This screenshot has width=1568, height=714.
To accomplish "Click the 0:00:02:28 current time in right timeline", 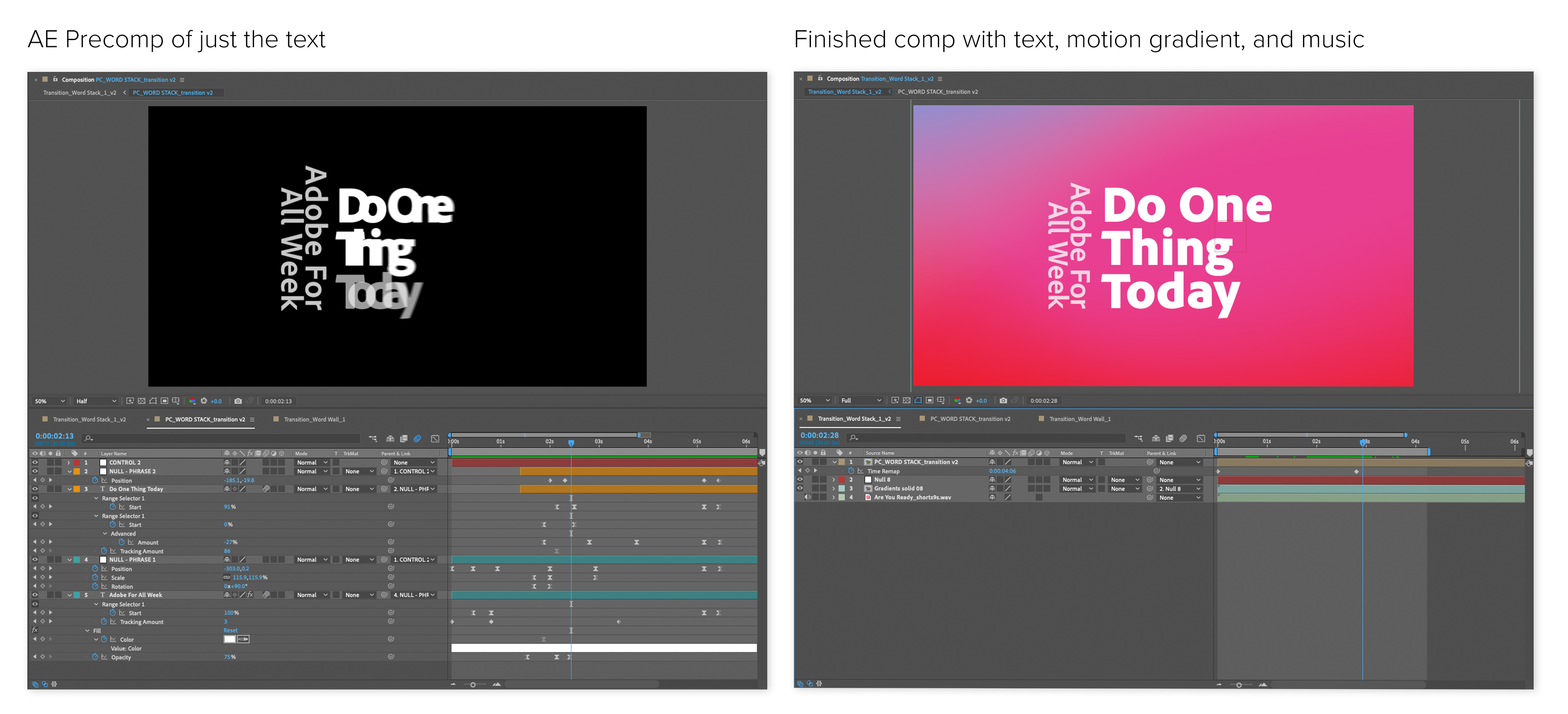I will [819, 435].
